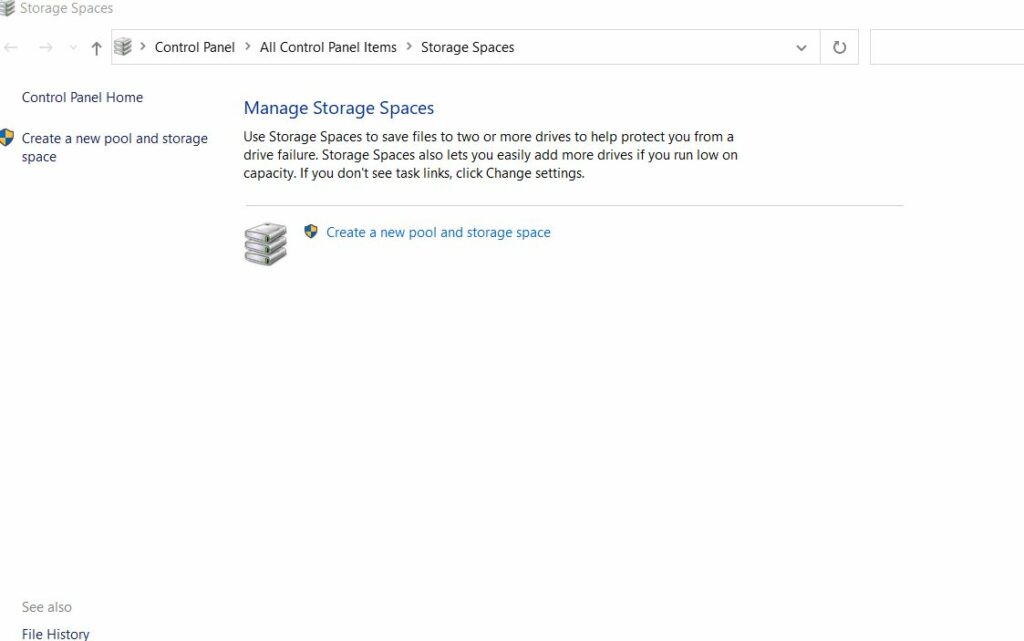Click the refresh icon next to the address bar
Viewport: 1024px width, 641px height.
(838, 46)
